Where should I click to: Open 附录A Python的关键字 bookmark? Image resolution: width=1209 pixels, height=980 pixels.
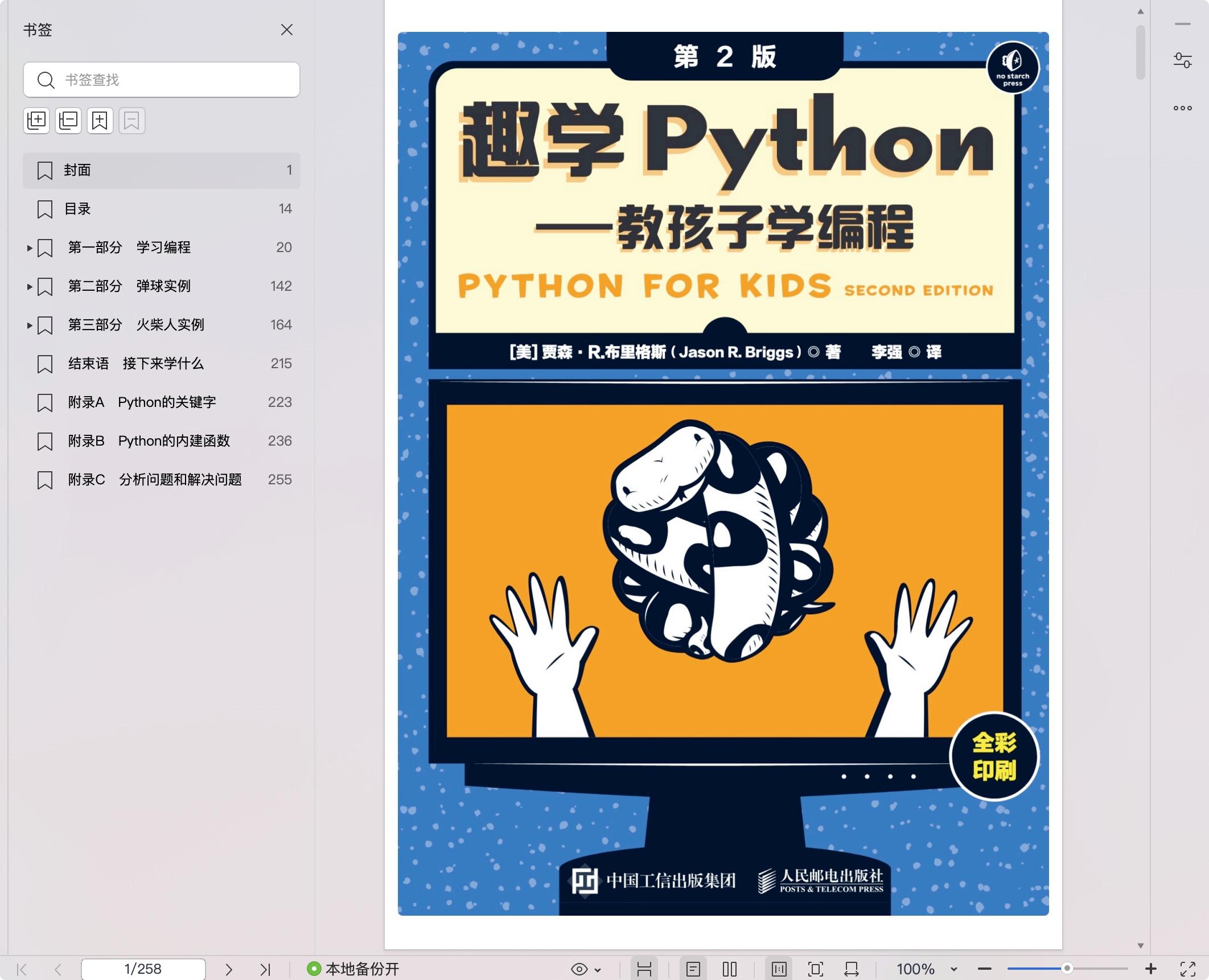pyautogui.click(x=162, y=402)
